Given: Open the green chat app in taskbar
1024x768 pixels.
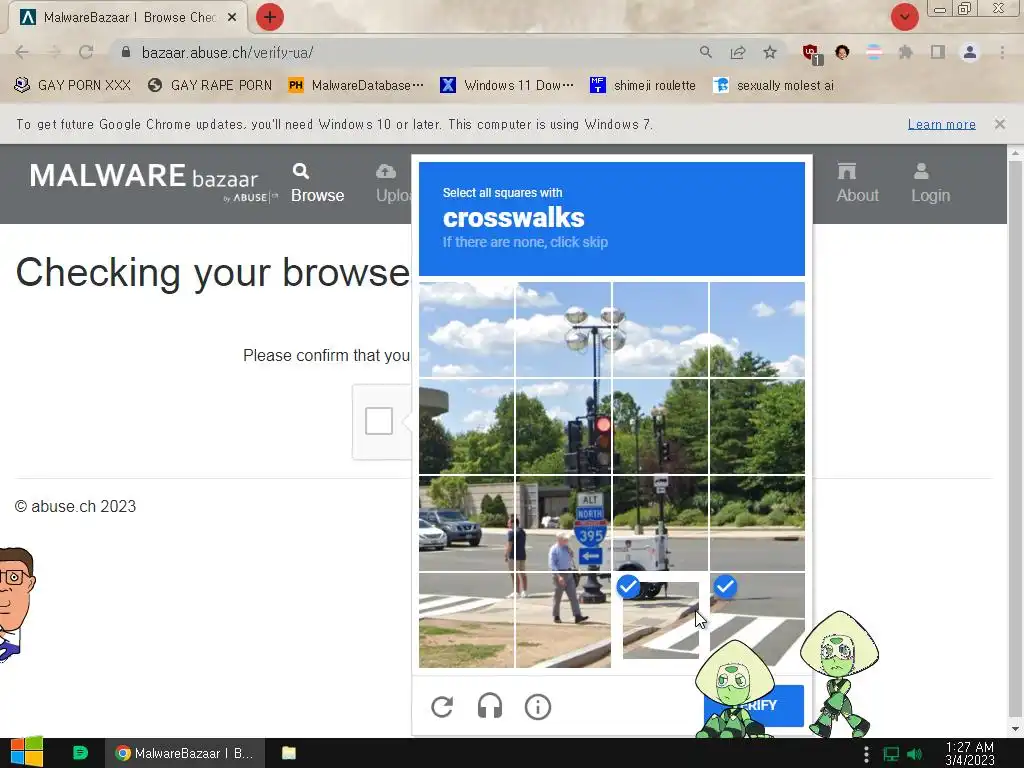Looking at the screenshot, I should 80,753.
